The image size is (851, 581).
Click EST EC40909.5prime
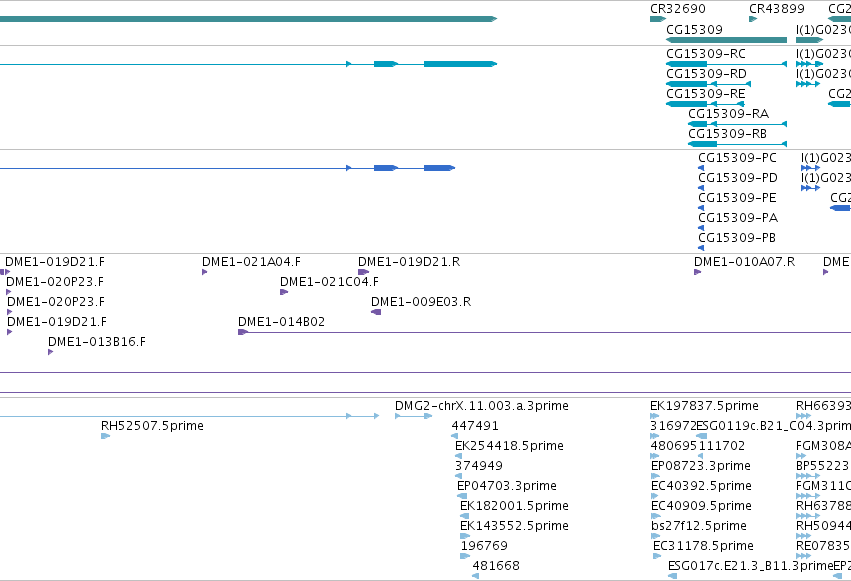coord(701,507)
